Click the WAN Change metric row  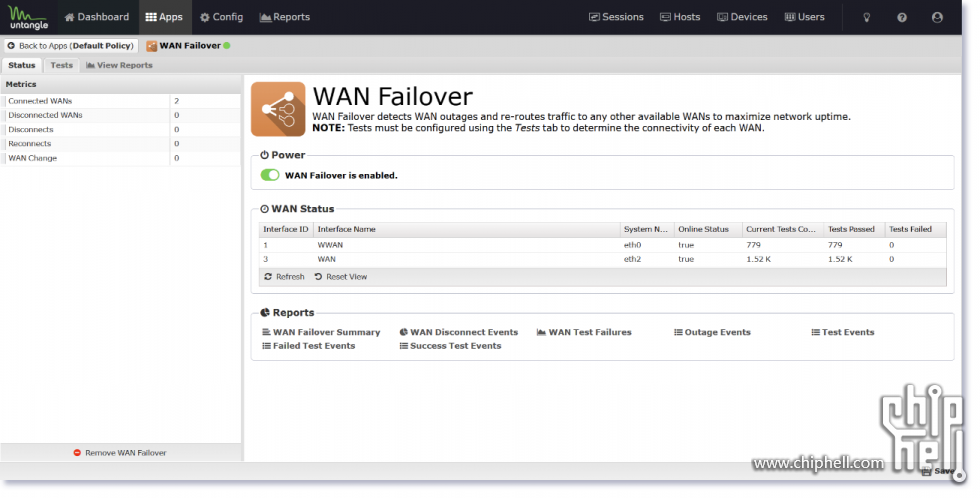click(x=120, y=159)
